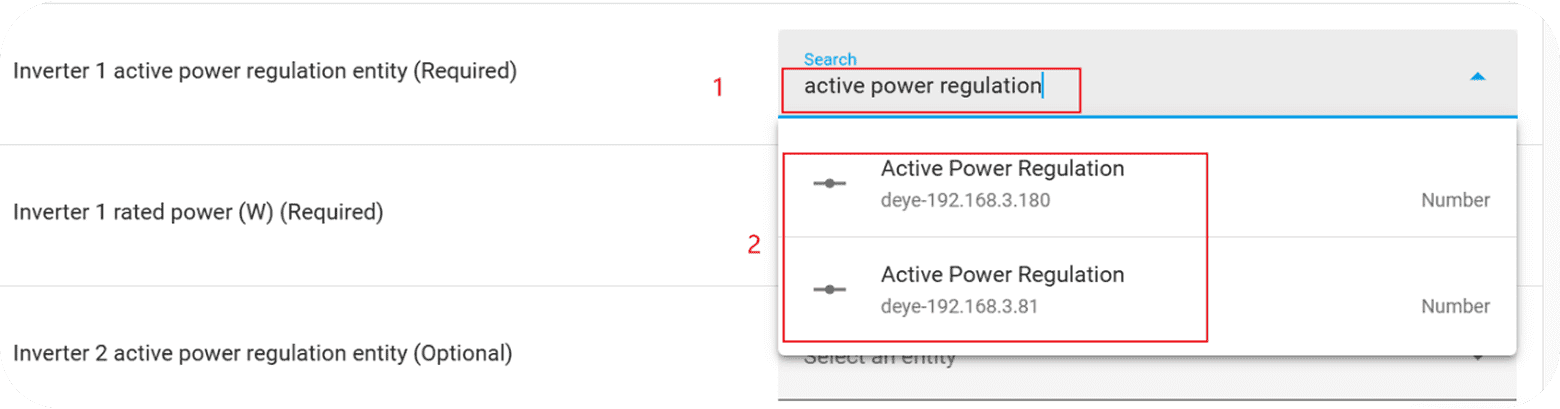Open the Inverter 2 entity dropdown arrow
This screenshot has width=1560, height=409.
click(x=1477, y=358)
